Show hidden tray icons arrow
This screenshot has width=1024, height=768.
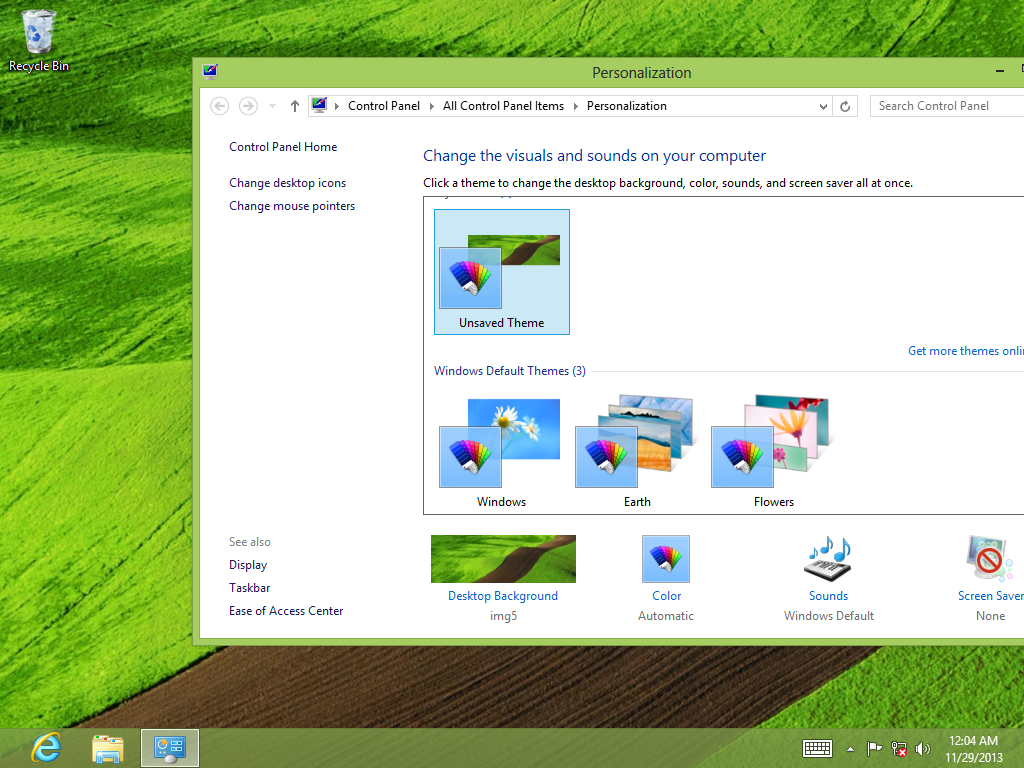tap(850, 749)
